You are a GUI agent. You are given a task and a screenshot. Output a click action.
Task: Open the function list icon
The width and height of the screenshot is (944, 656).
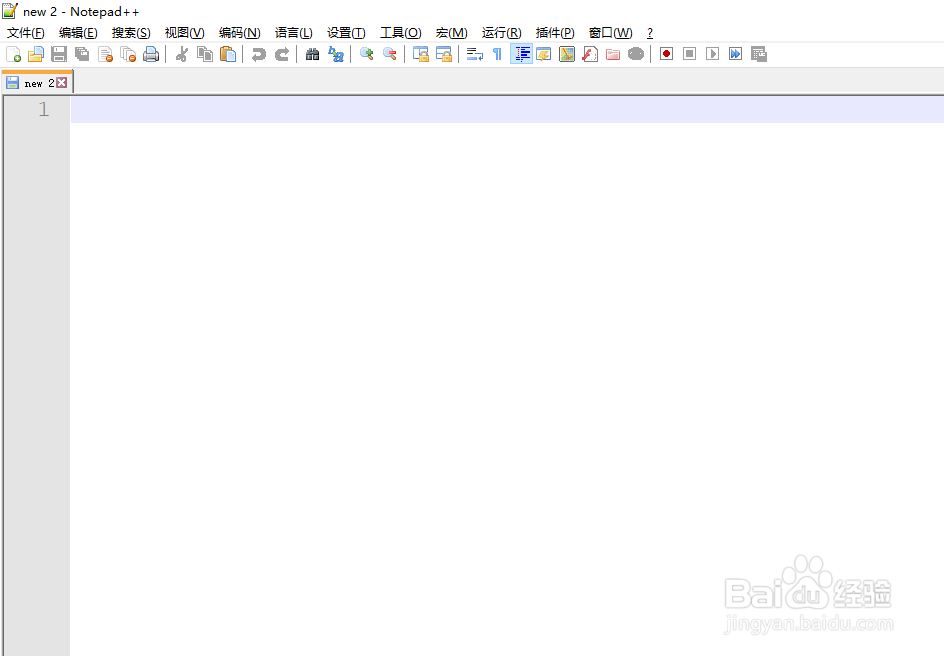(x=590, y=54)
